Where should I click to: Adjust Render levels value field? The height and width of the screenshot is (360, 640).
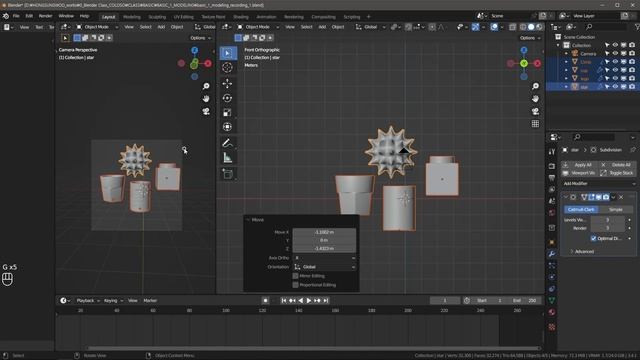click(x=607, y=228)
